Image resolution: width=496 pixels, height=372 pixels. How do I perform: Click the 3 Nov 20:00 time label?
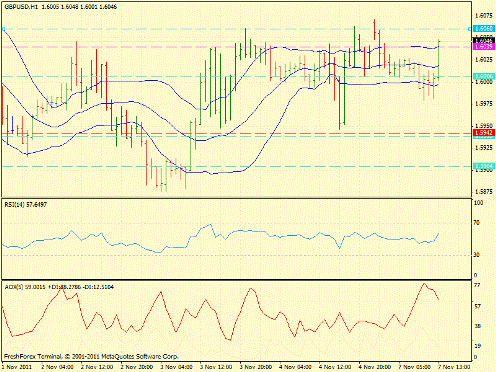(256, 367)
